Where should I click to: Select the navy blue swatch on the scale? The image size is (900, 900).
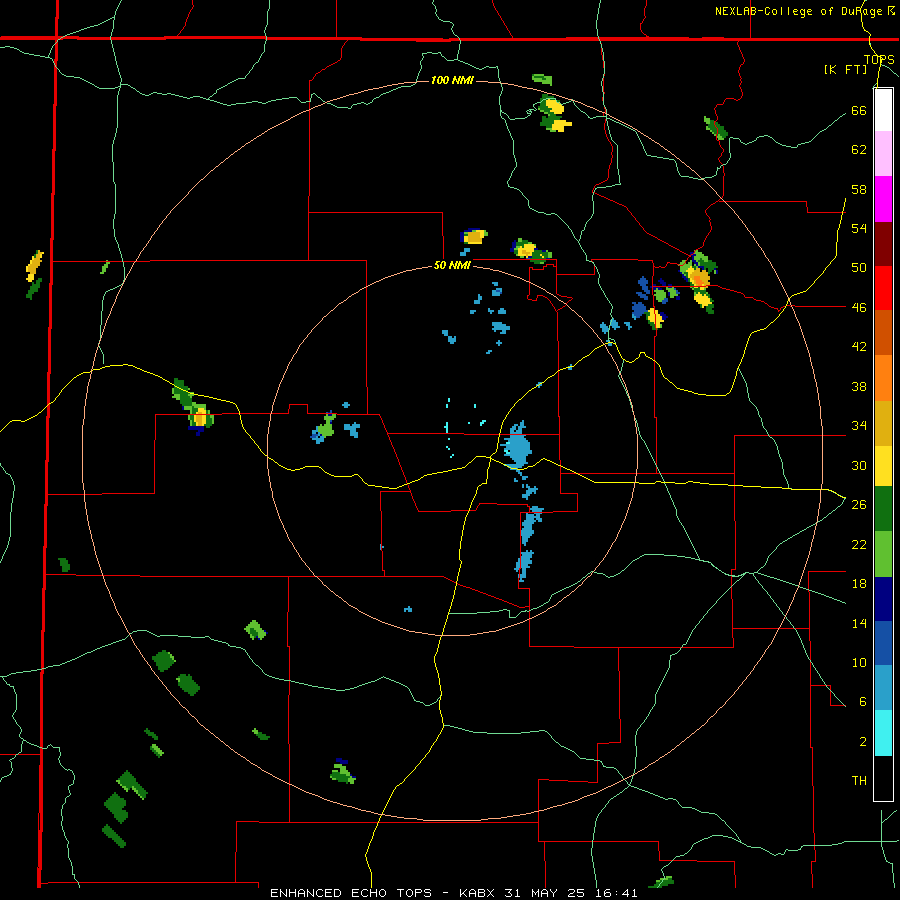(x=883, y=599)
